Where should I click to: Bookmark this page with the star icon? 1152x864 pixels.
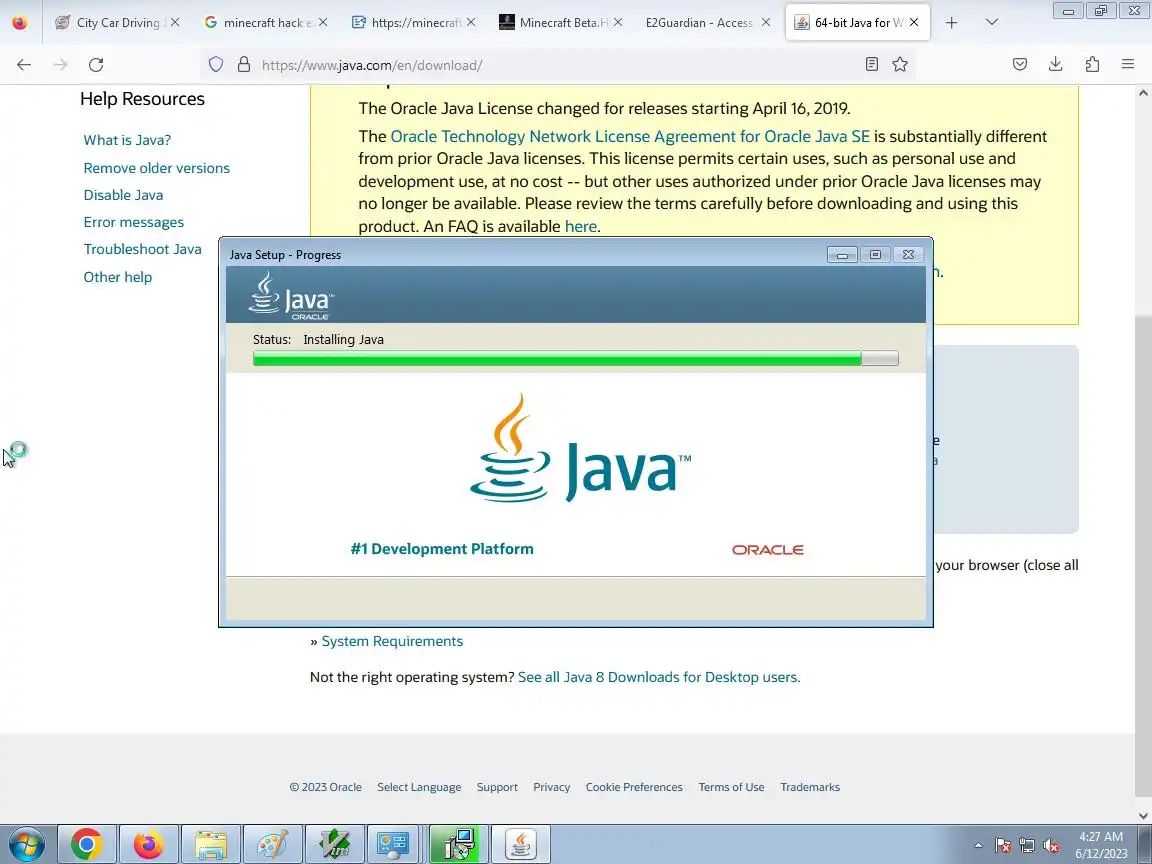pos(900,65)
